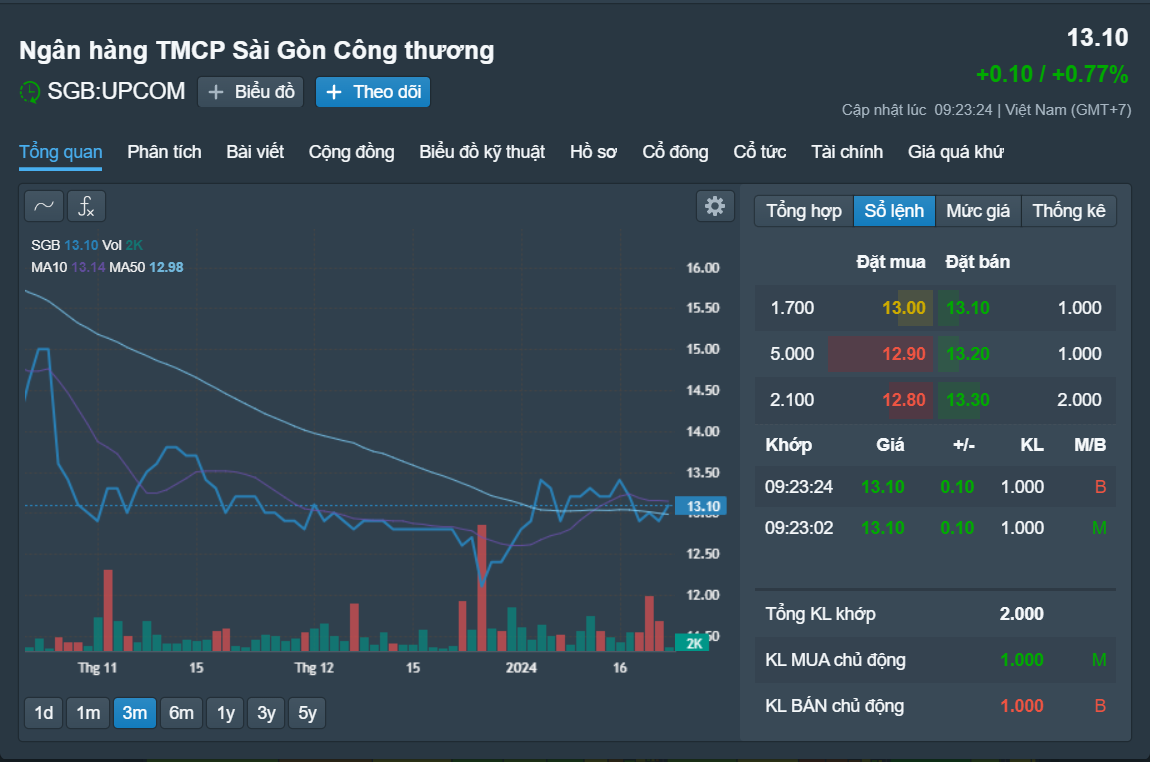Open the Hồ sơ tab
The width and height of the screenshot is (1150, 762).
(593, 152)
